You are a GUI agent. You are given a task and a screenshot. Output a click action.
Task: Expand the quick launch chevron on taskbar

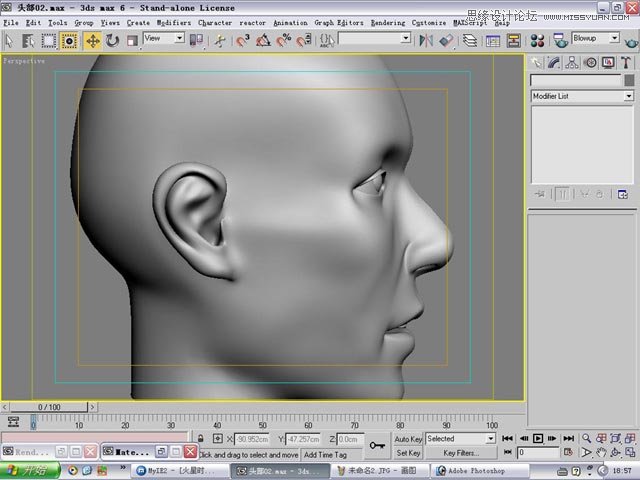[122, 467]
